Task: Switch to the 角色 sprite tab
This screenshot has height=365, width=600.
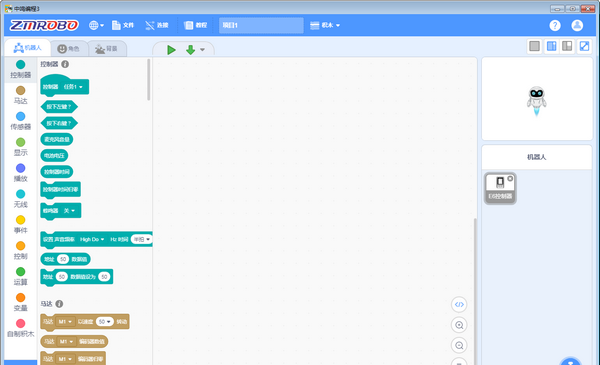Action: pos(68,49)
